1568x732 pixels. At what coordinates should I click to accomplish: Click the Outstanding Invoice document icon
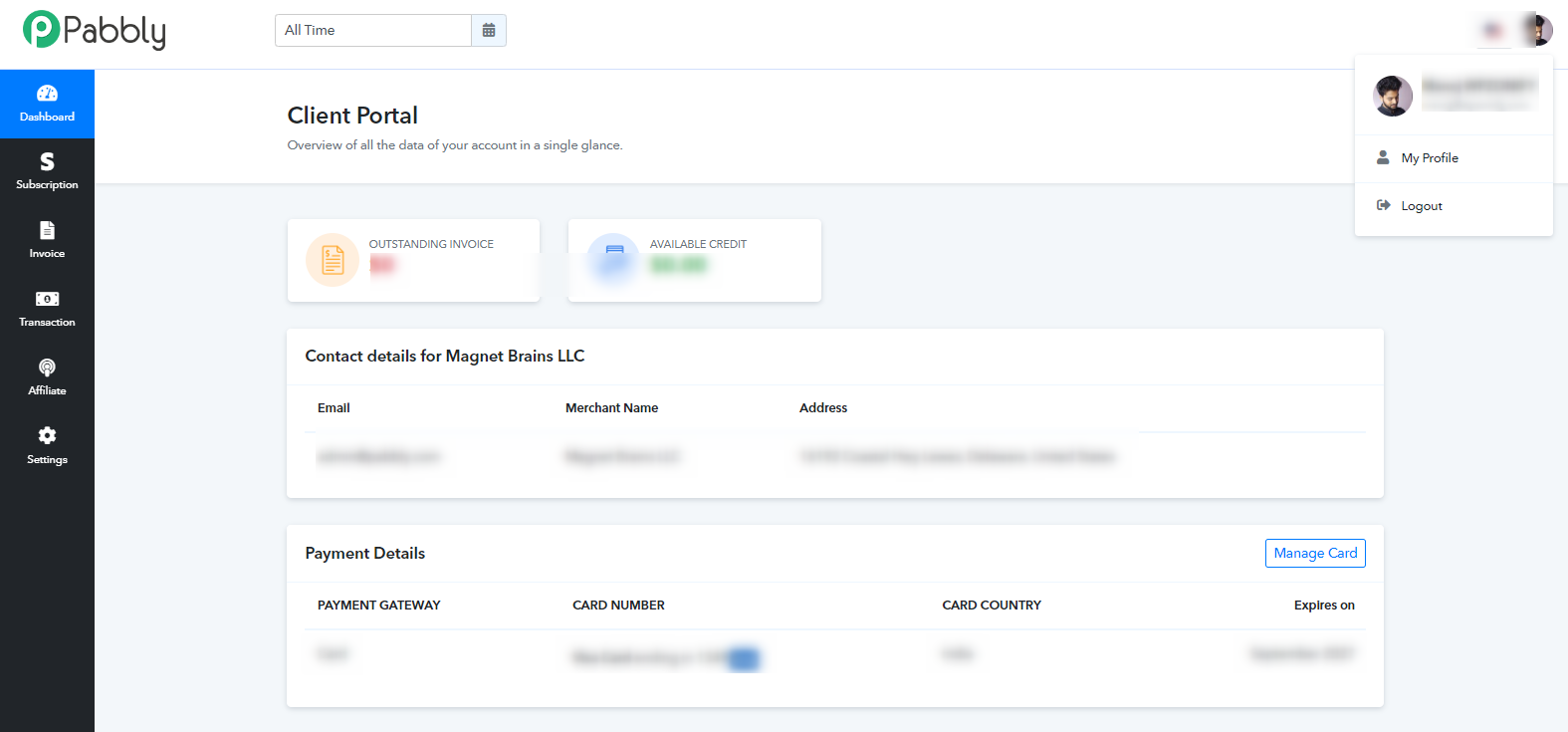333,260
